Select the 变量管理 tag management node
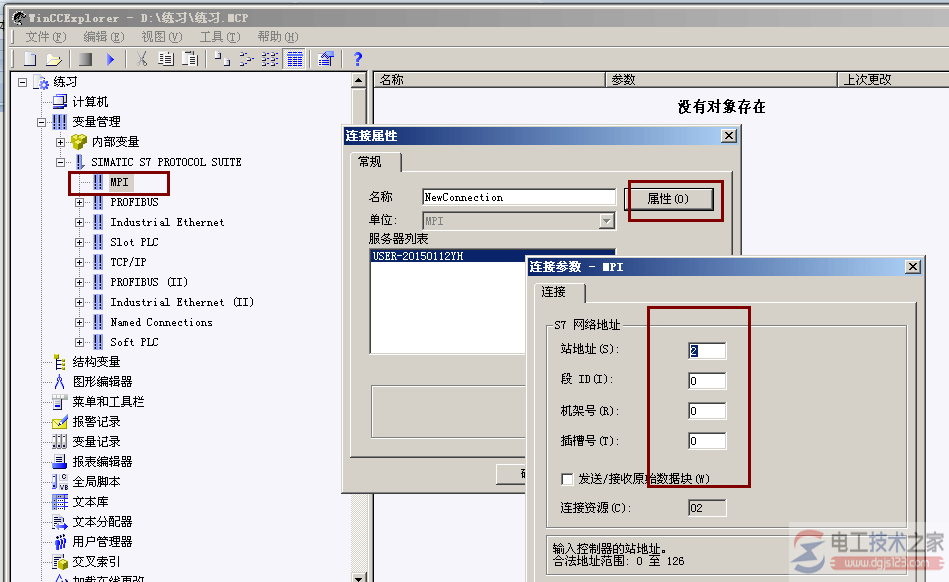This screenshot has height=582, width=949. (x=96, y=122)
